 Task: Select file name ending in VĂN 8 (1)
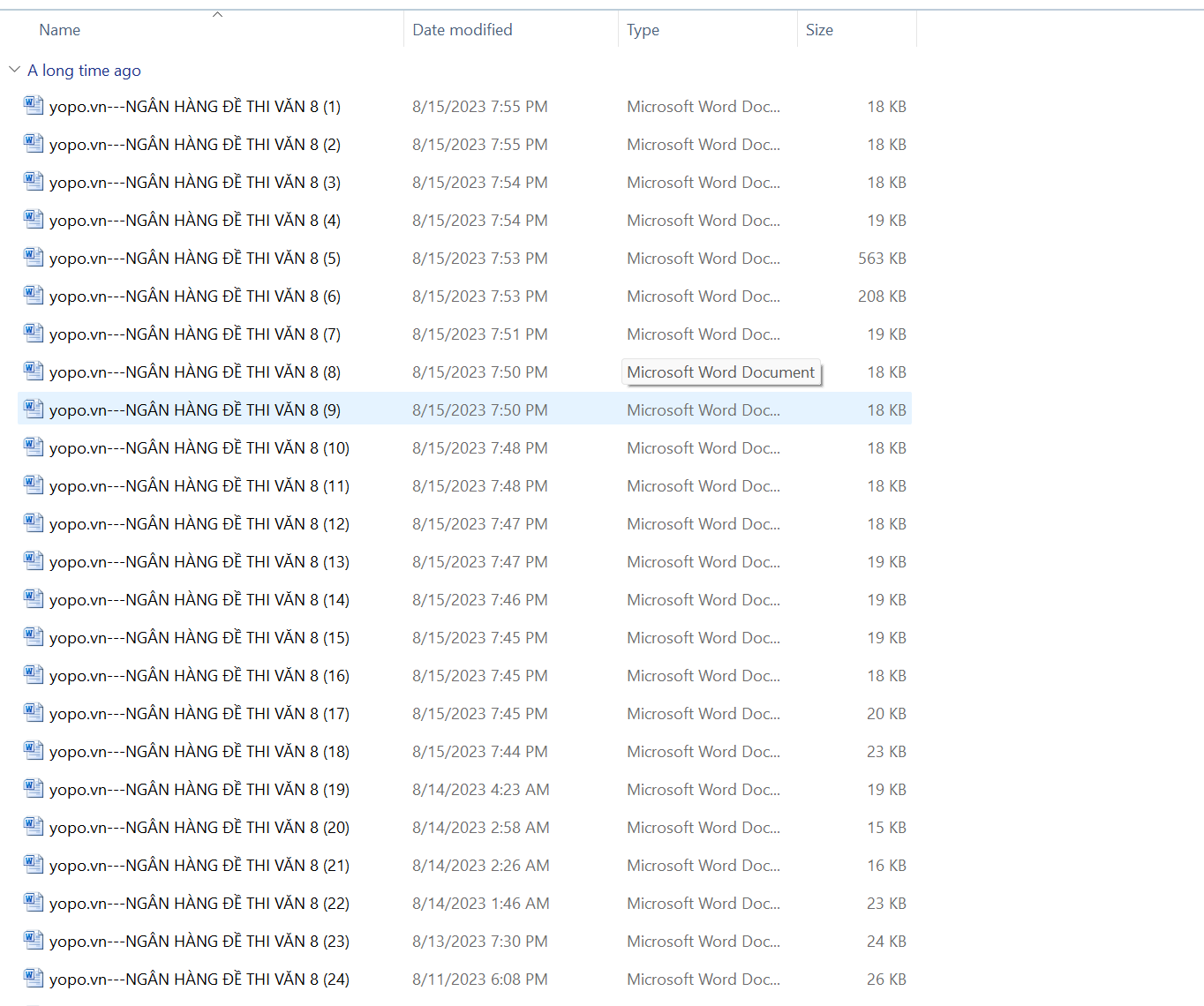195,107
